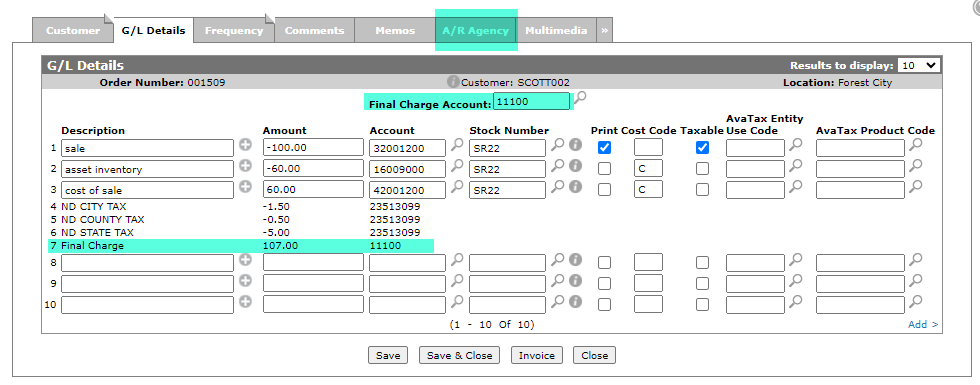
Task: Click ND CITY TAX row text
Action: pyautogui.click(x=94, y=206)
